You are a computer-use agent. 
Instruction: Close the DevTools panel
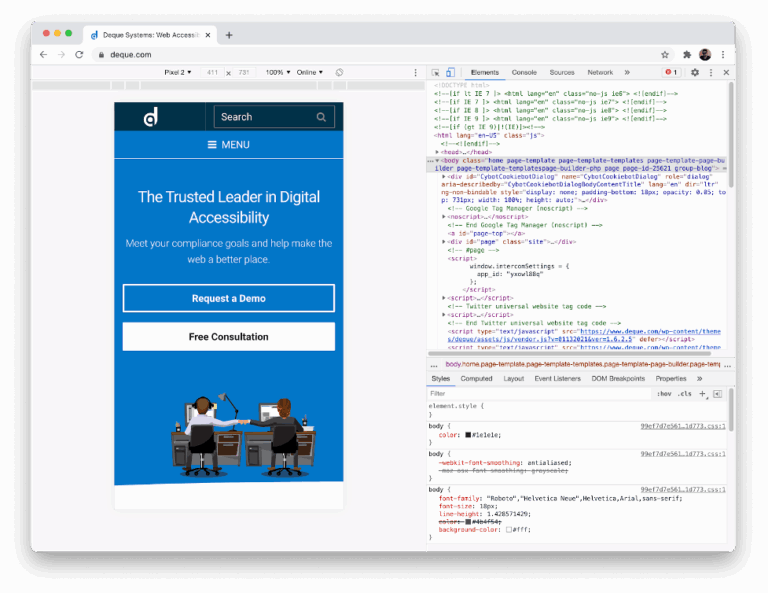tap(726, 72)
